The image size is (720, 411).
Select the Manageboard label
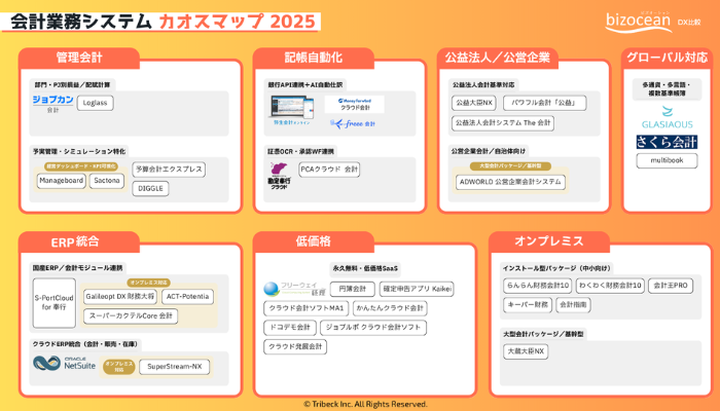[61, 180]
